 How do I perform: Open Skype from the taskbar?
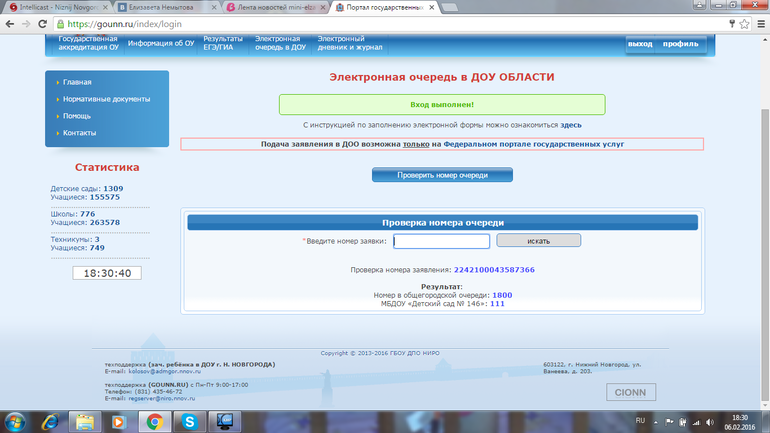[x=189, y=421]
